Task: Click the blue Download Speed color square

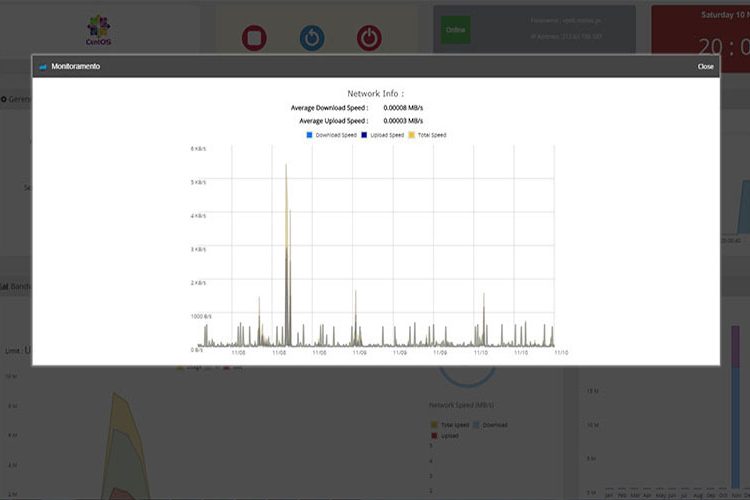Action: [309, 134]
